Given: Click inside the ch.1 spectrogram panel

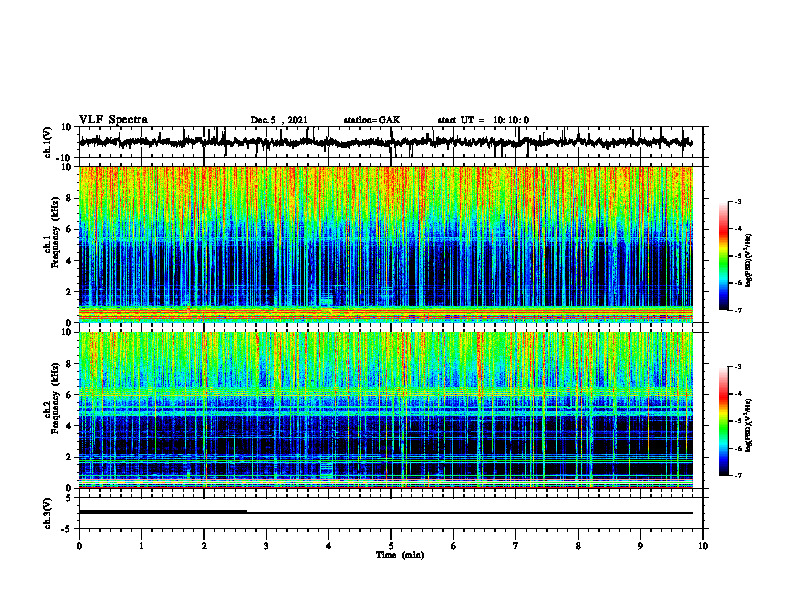Looking at the screenshot, I should pos(385,244).
